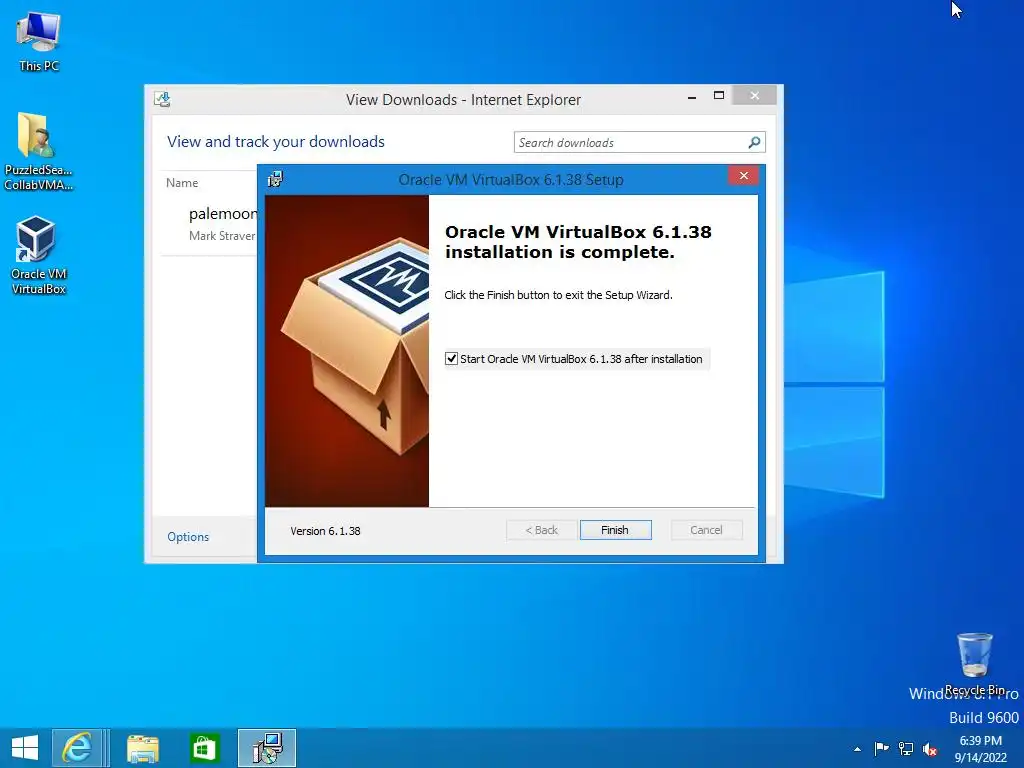Open the taskbar clock showing 6:39 PM

coord(980,749)
